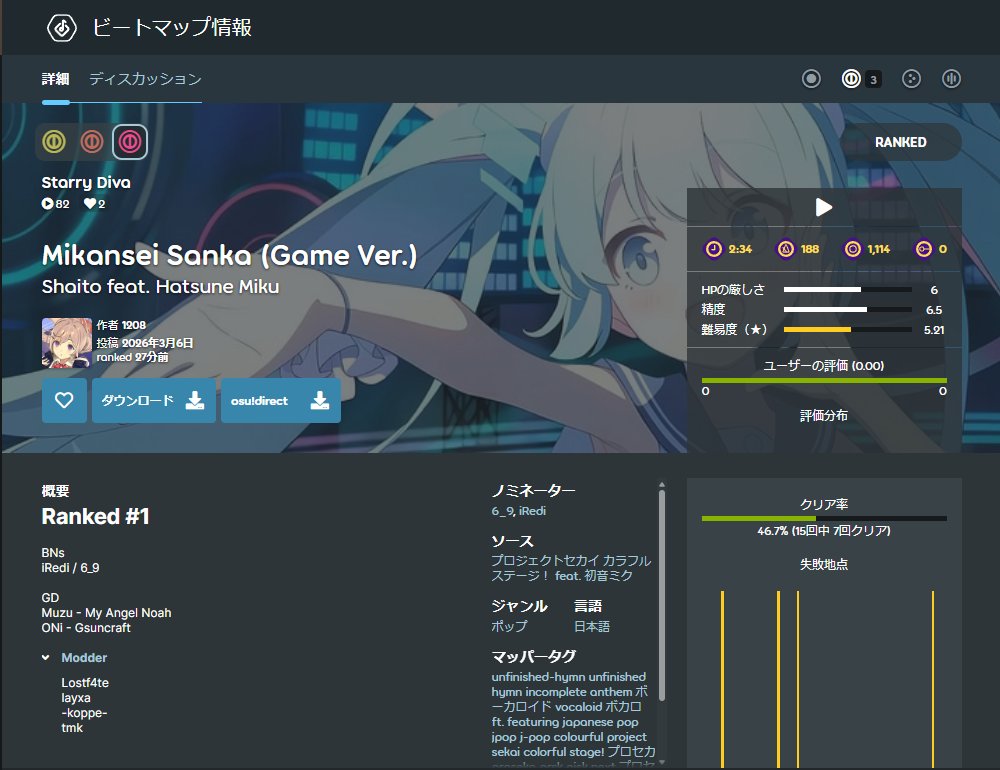The width and height of the screenshot is (1000, 770).
Task: Open nominator 6_9 profile link
Action: (502, 511)
